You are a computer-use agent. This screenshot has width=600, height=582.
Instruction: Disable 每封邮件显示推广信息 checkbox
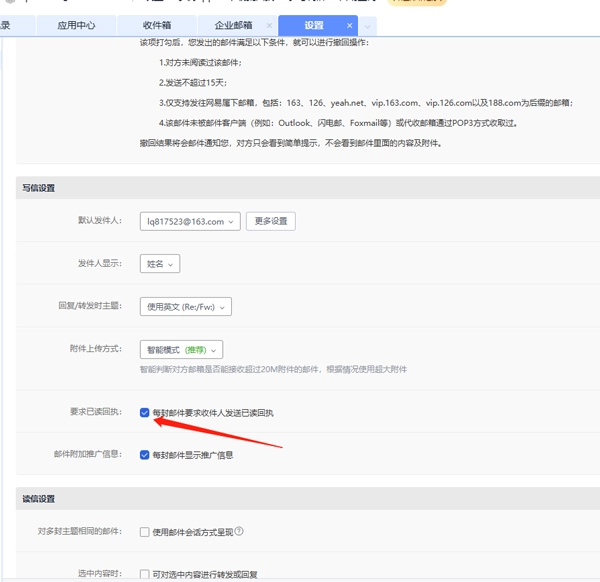click(145, 454)
